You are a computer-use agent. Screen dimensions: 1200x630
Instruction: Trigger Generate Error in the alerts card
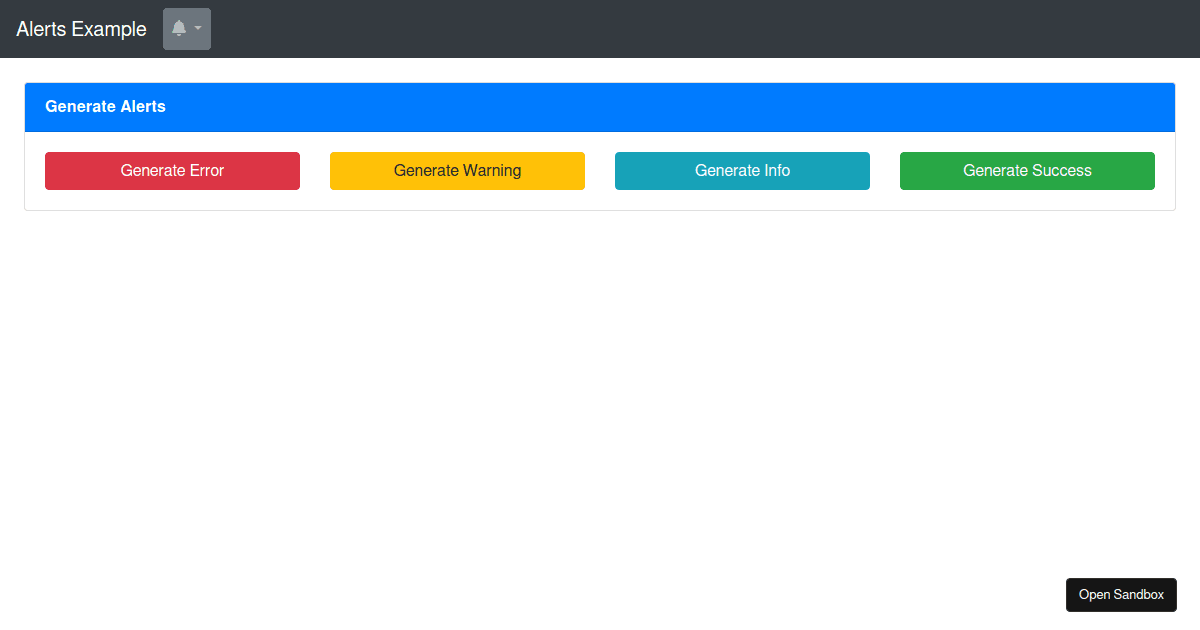pos(172,170)
